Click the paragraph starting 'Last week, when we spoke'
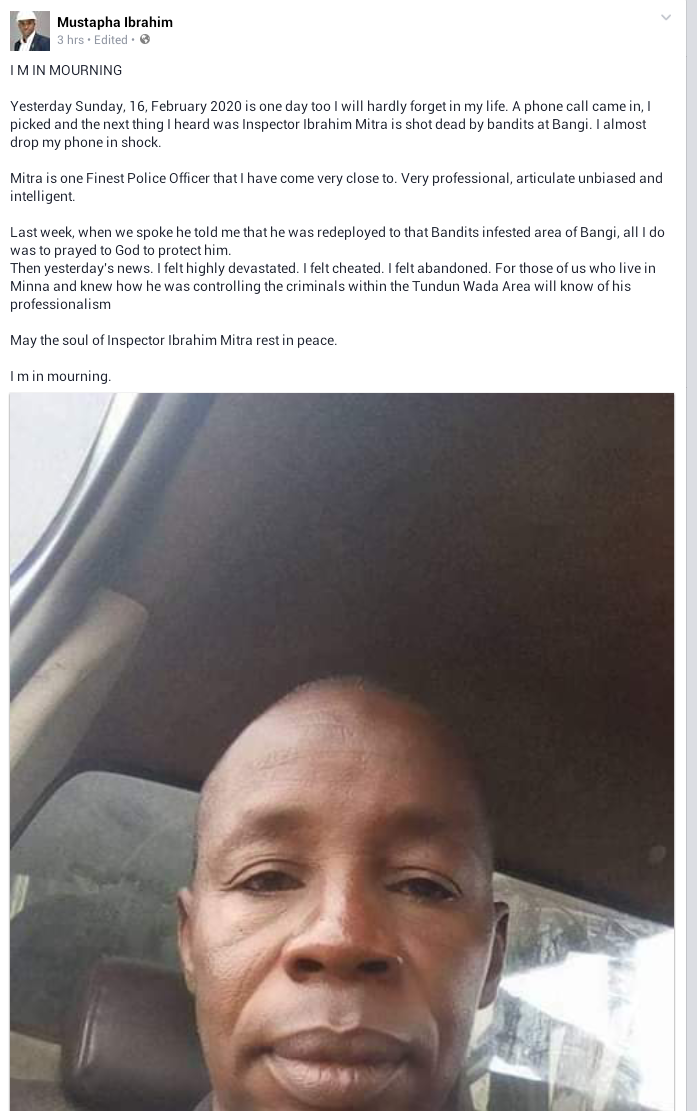 (x=337, y=241)
